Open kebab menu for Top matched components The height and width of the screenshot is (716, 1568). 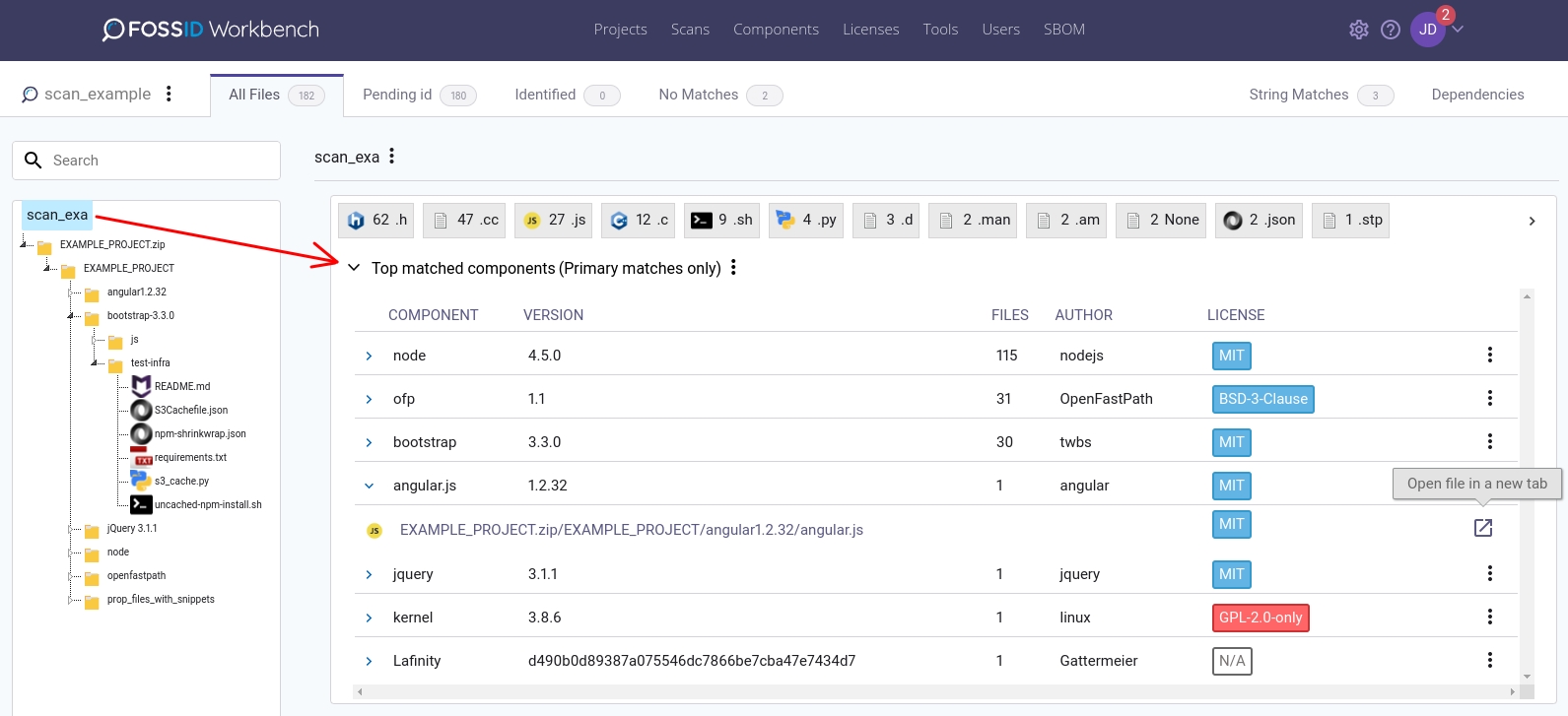(733, 268)
